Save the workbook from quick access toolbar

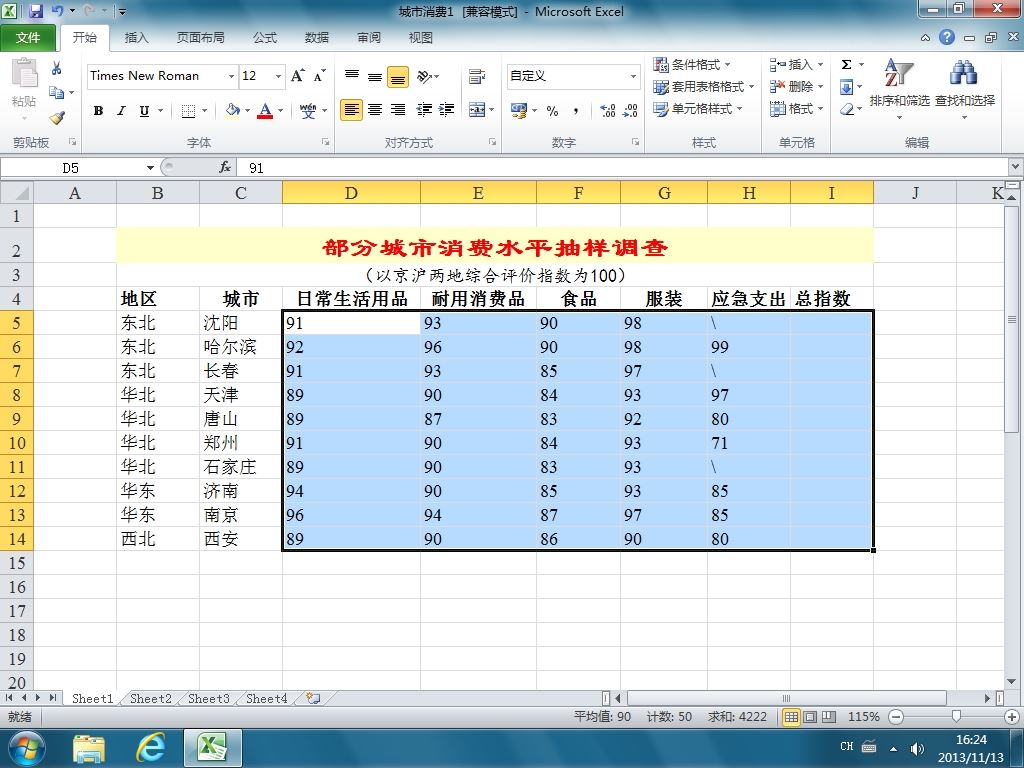pyautogui.click(x=36, y=10)
